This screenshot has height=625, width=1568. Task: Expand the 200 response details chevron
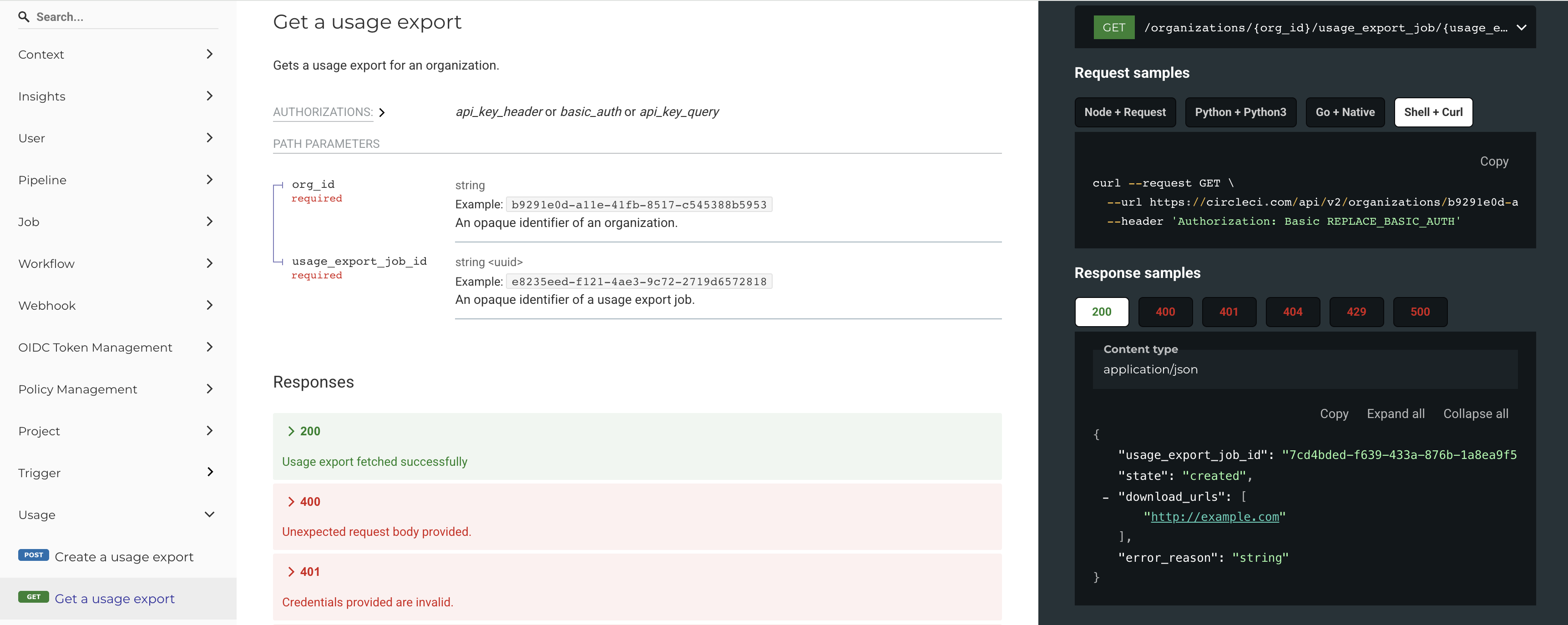pyautogui.click(x=291, y=432)
